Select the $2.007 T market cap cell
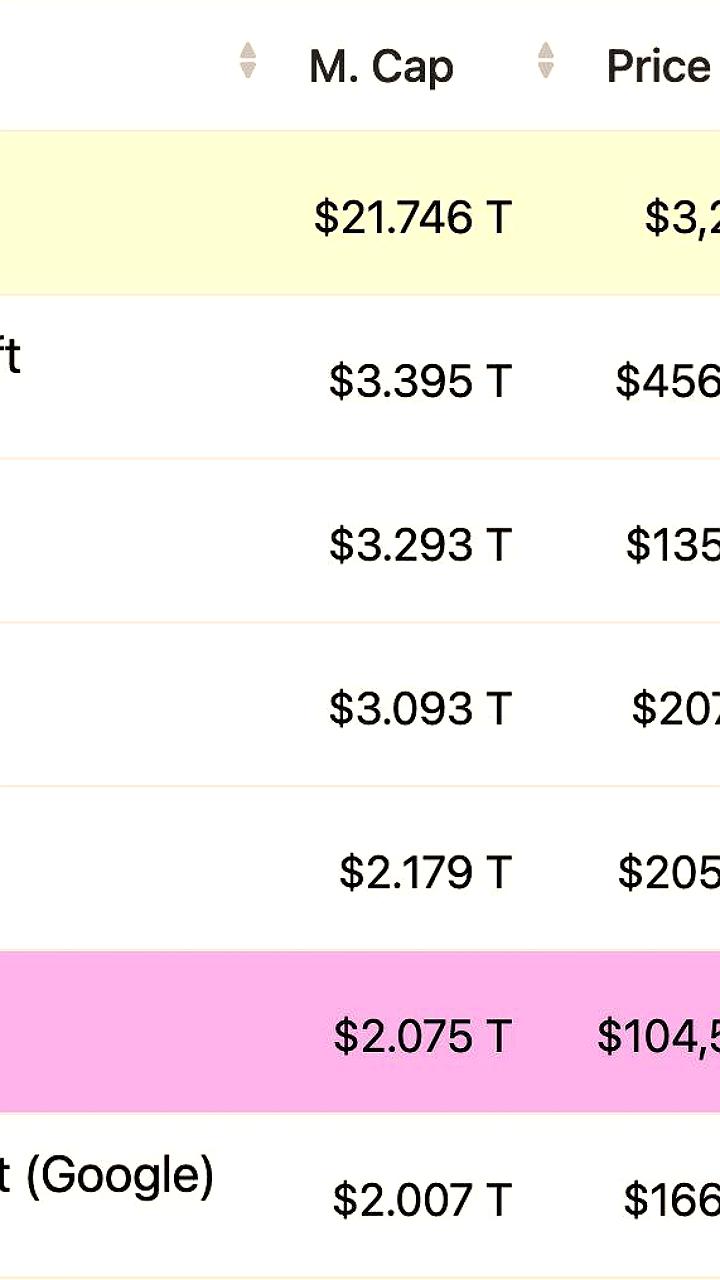The width and height of the screenshot is (720, 1280). pos(423,1200)
